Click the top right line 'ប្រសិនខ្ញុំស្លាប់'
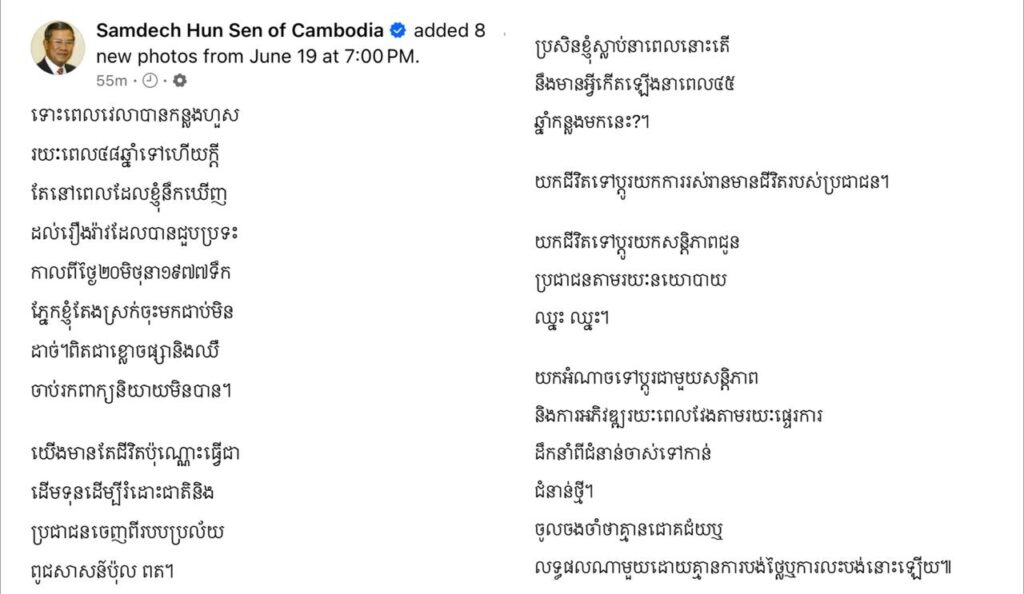The height and width of the screenshot is (594, 1024). [632, 46]
